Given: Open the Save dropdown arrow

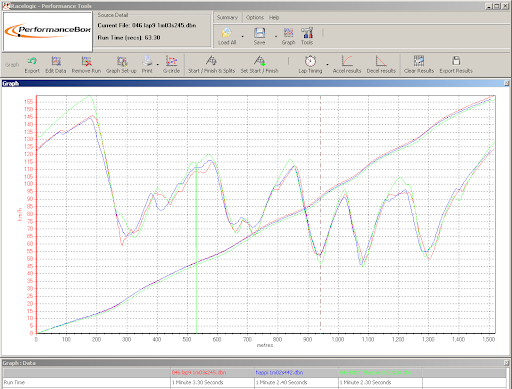Looking at the screenshot, I should click(x=276, y=36).
